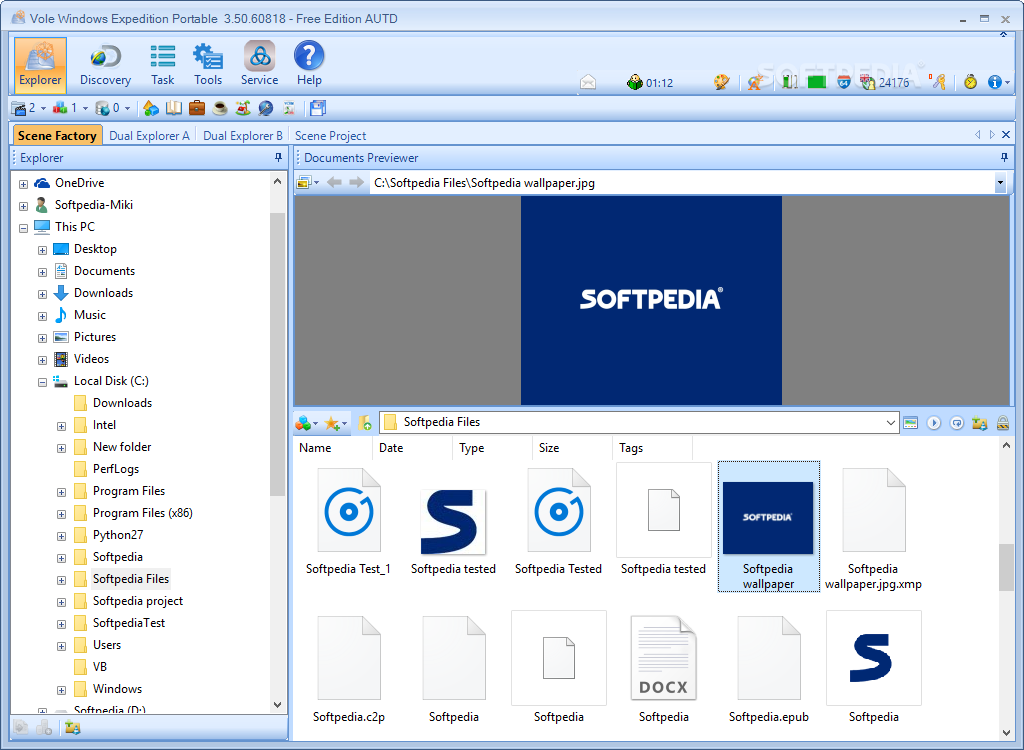Click the previewer forward arrow
The height and width of the screenshot is (750, 1024).
(357, 182)
